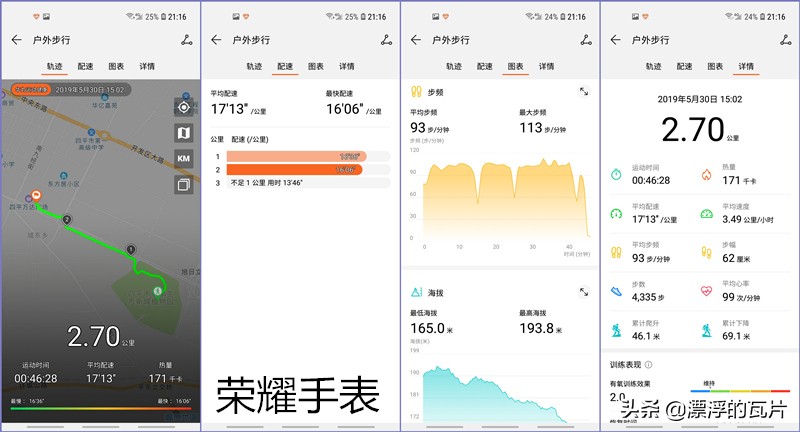Tap the highest altitude value 193.8 米
Image resolution: width=800 pixels, height=432 pixels.
[x=541, y=328]
